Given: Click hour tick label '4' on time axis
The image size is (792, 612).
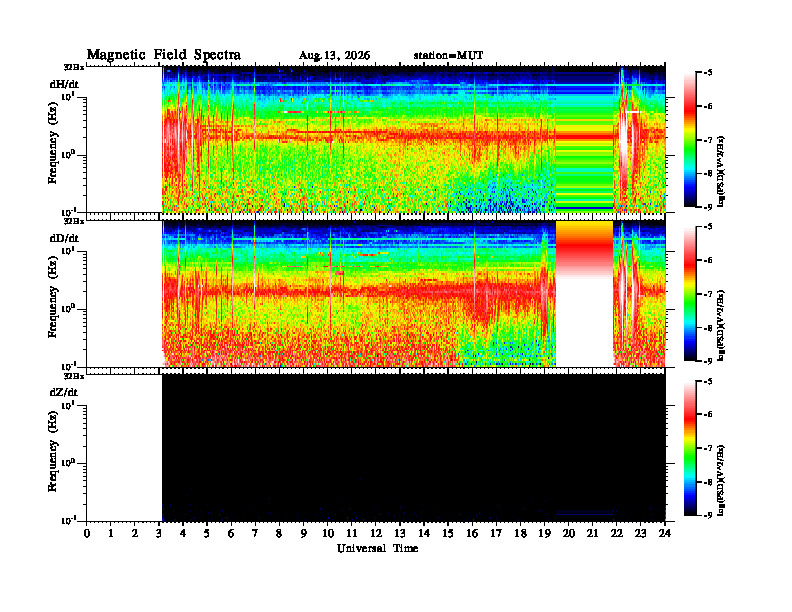Looking at the screenshot, I should [183, 534].
